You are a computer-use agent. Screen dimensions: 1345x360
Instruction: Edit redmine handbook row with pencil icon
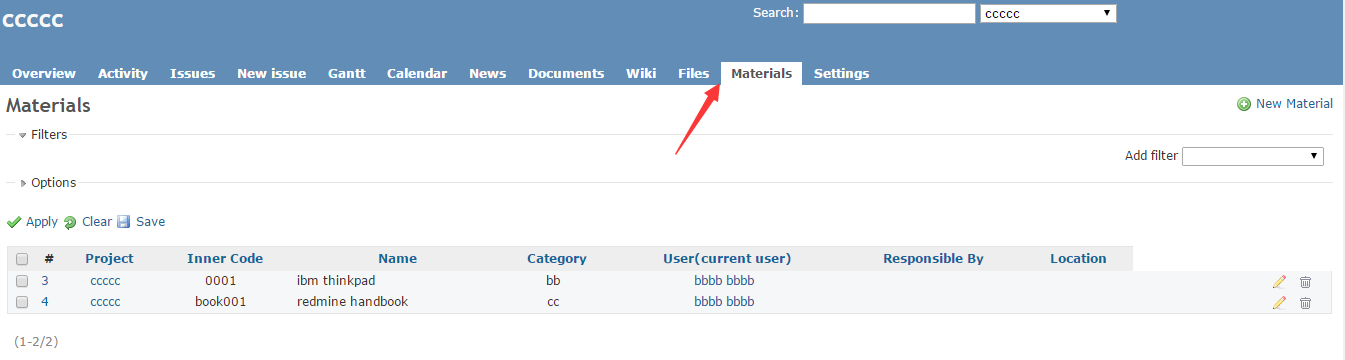click(1279, 302)
